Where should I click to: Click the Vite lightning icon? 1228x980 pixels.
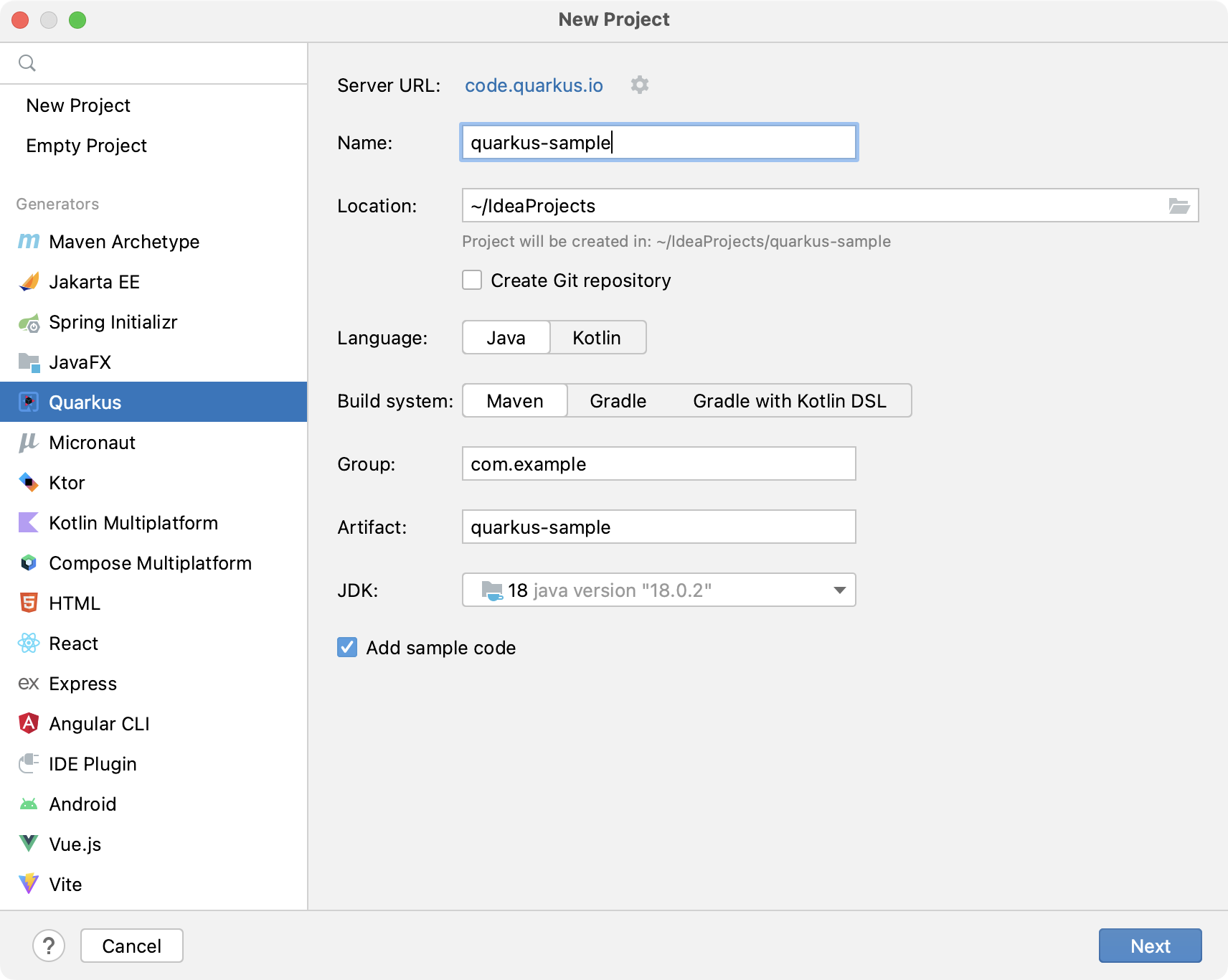click(29, 884)
